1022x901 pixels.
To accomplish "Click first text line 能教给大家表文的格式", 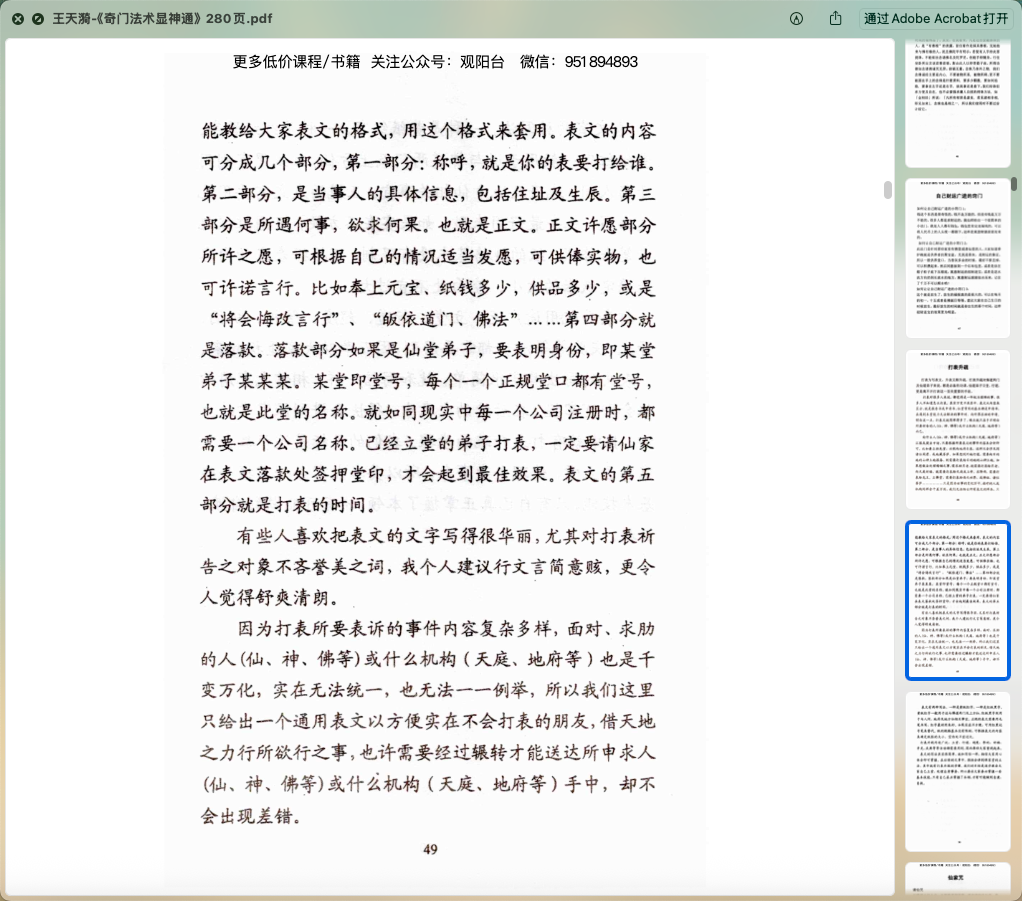I will click(429, 132).
